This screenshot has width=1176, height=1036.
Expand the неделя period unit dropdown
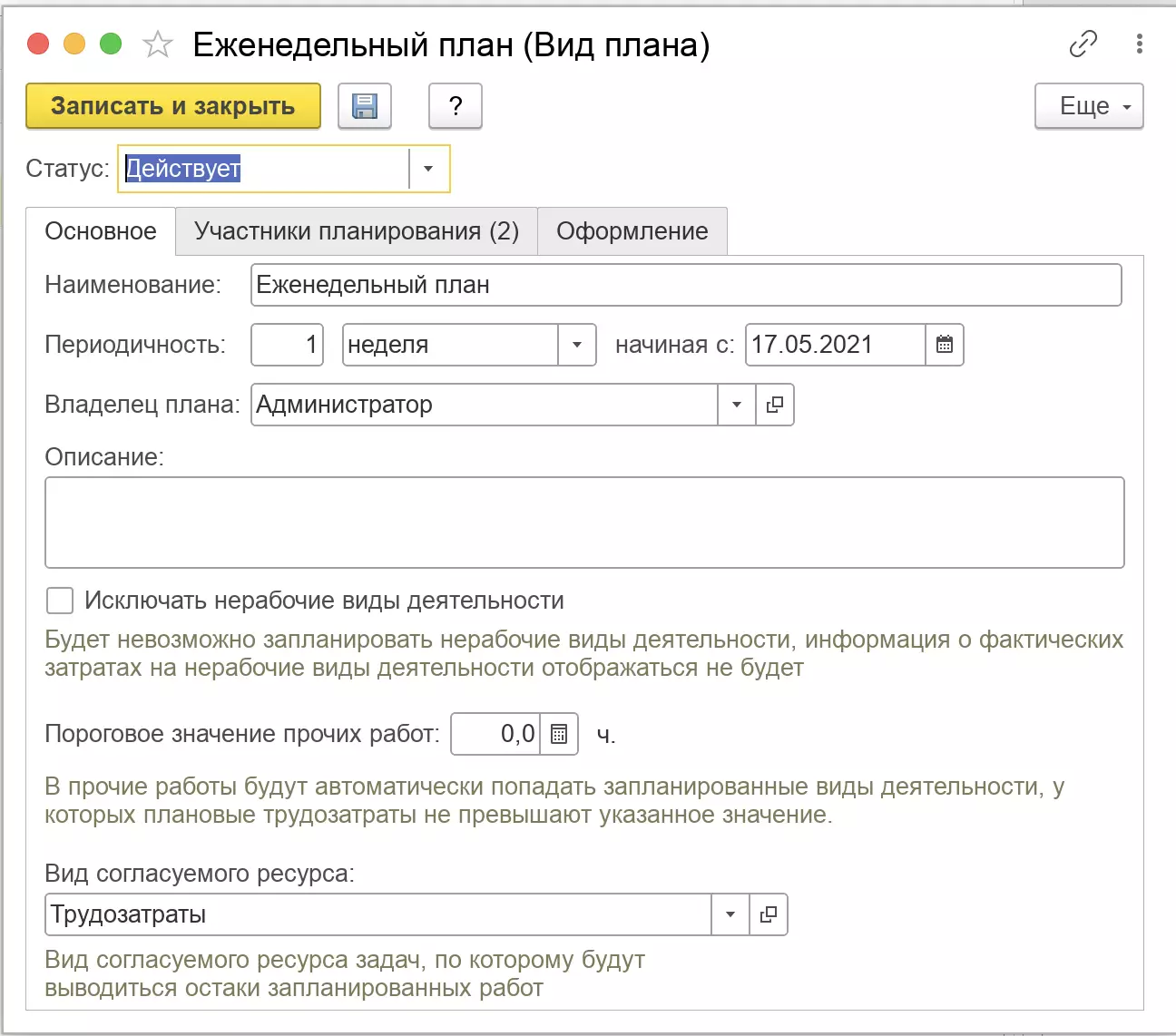click(x=576, y=345)
